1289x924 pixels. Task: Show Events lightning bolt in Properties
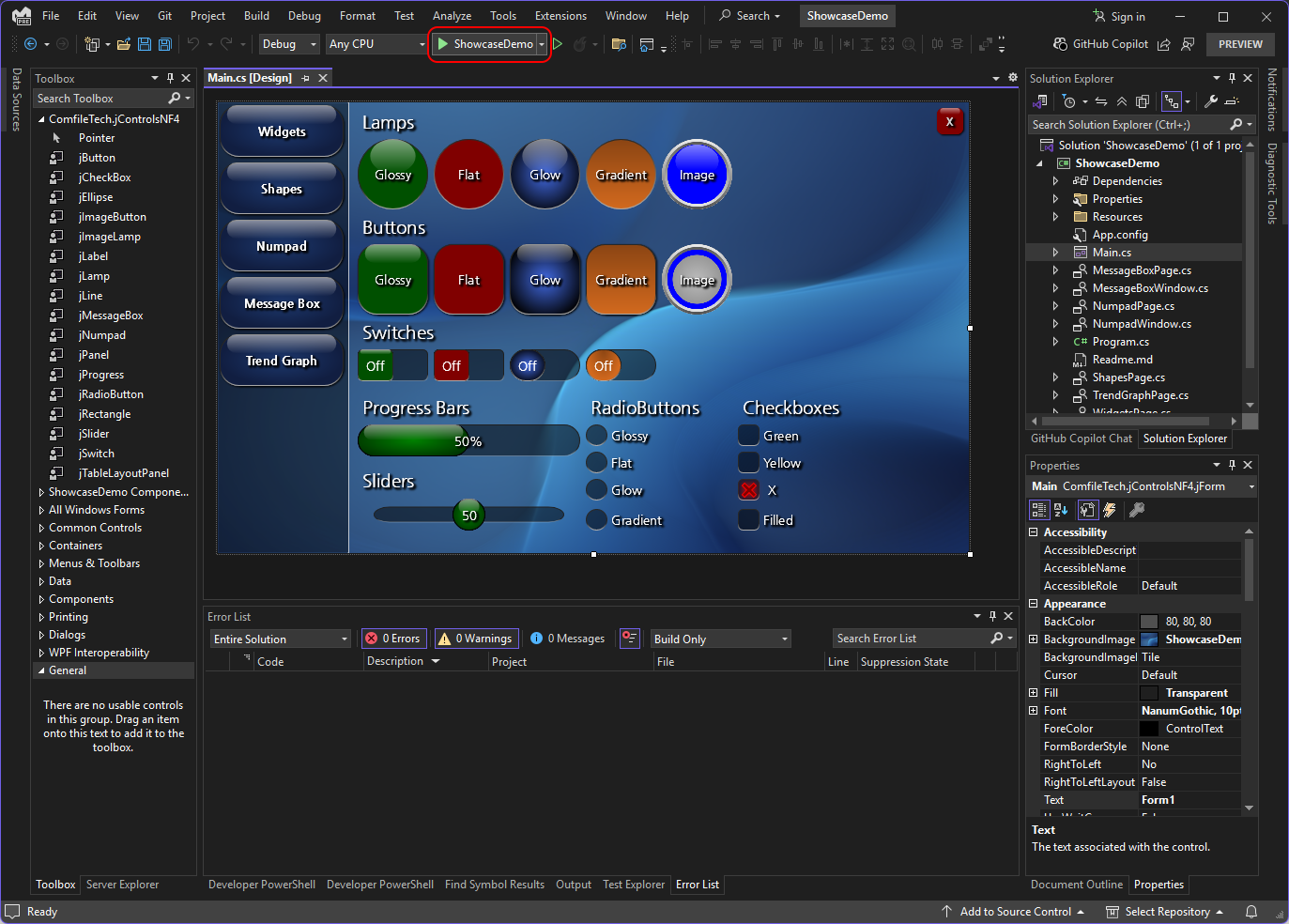[1110, 510]
